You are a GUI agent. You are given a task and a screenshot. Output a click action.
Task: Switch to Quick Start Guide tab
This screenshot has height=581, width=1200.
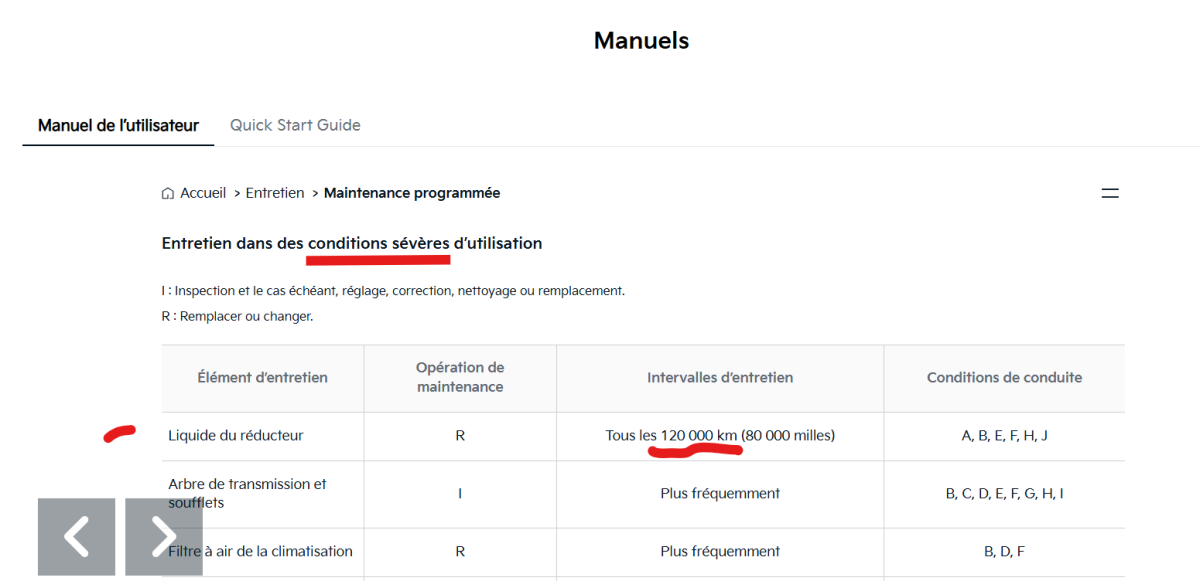click(295, 125)
